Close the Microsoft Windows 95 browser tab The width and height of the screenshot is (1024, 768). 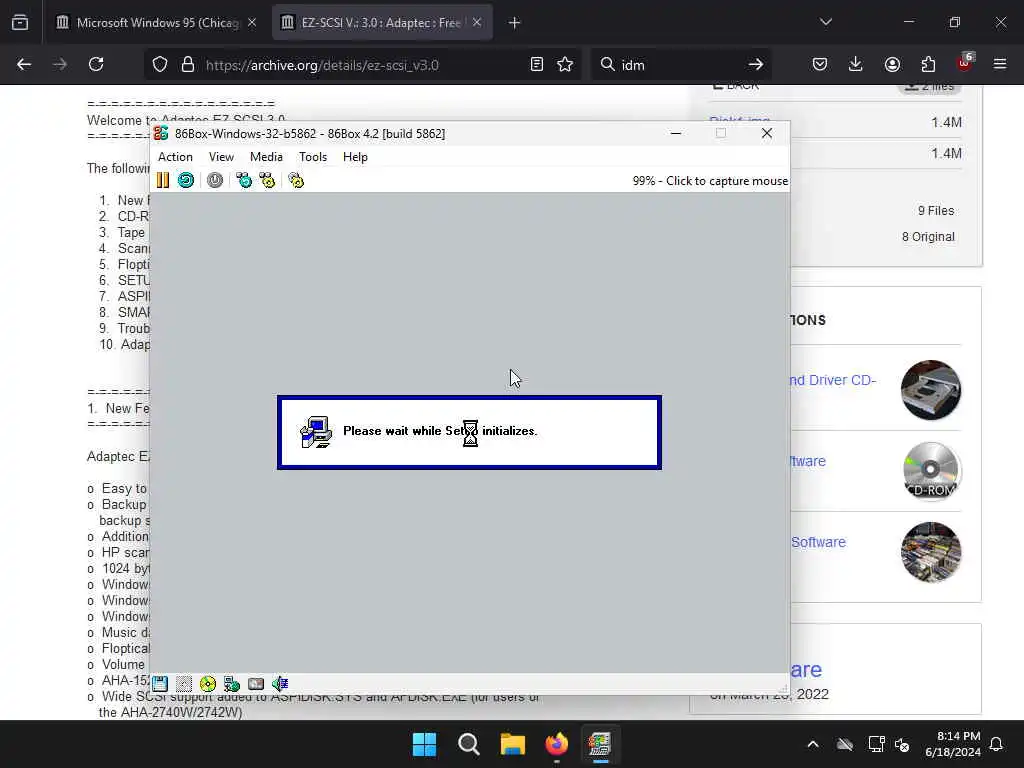click(252, 23)
